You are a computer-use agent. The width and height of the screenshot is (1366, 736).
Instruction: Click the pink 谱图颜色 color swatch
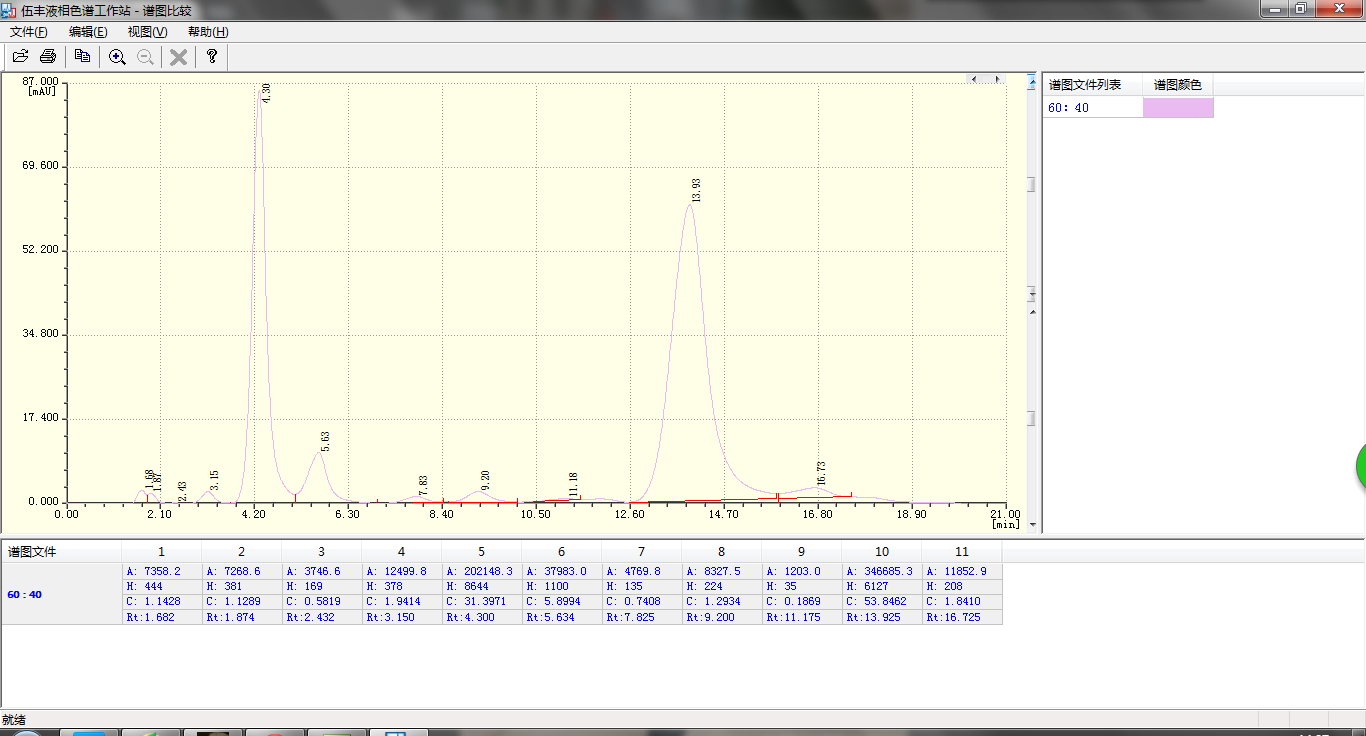click(x=1178, y=107)
